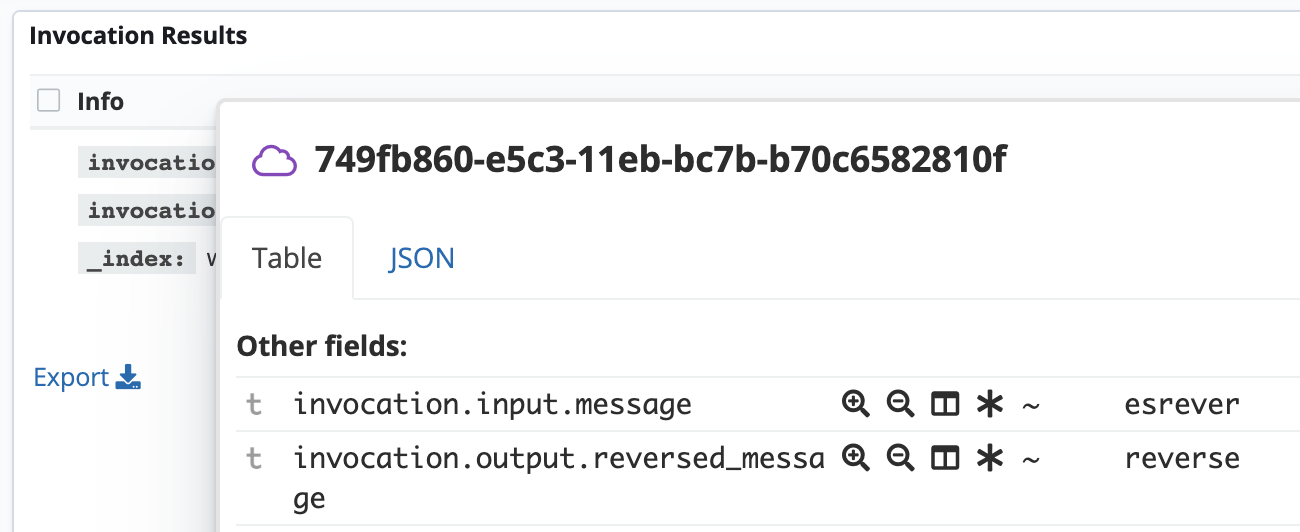Select the Table tab

pyautogui.click(x=287, y=258)
